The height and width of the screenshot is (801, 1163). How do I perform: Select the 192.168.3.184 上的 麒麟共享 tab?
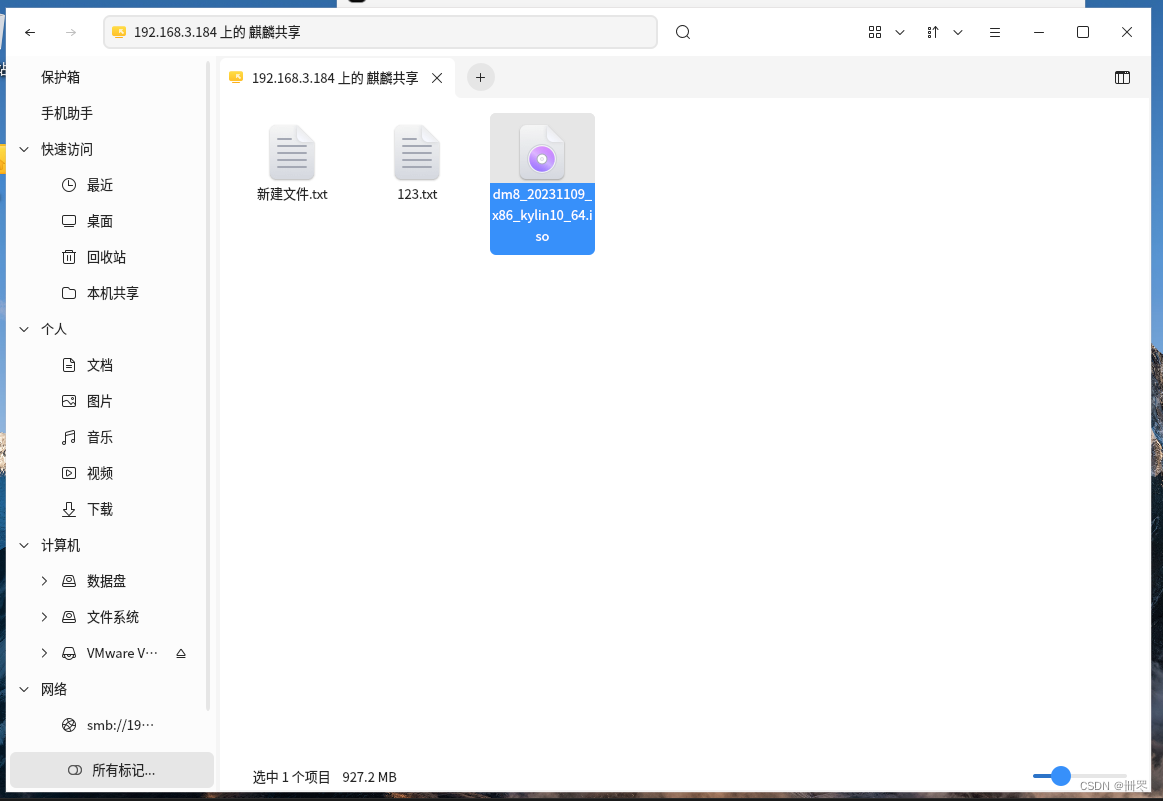point(335,78)
